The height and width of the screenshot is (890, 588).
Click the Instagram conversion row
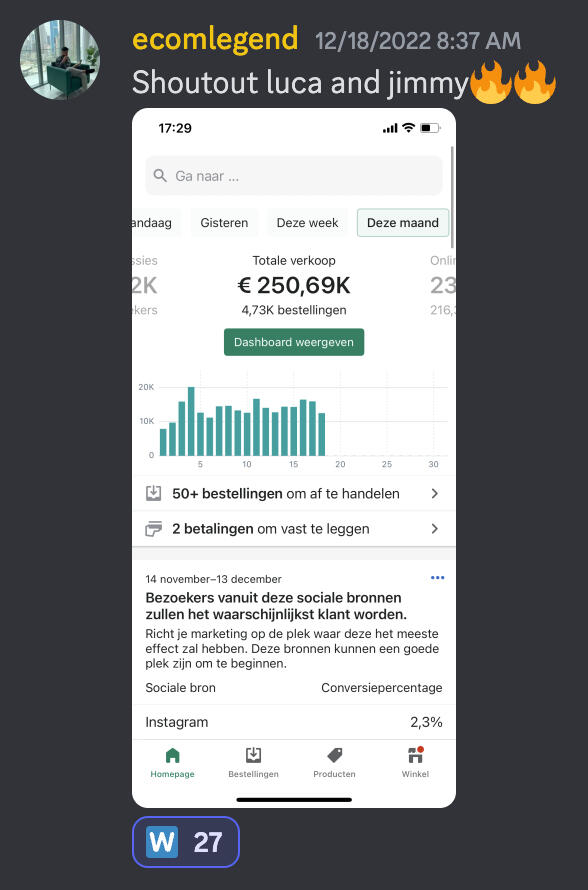[x=294, y=722]
